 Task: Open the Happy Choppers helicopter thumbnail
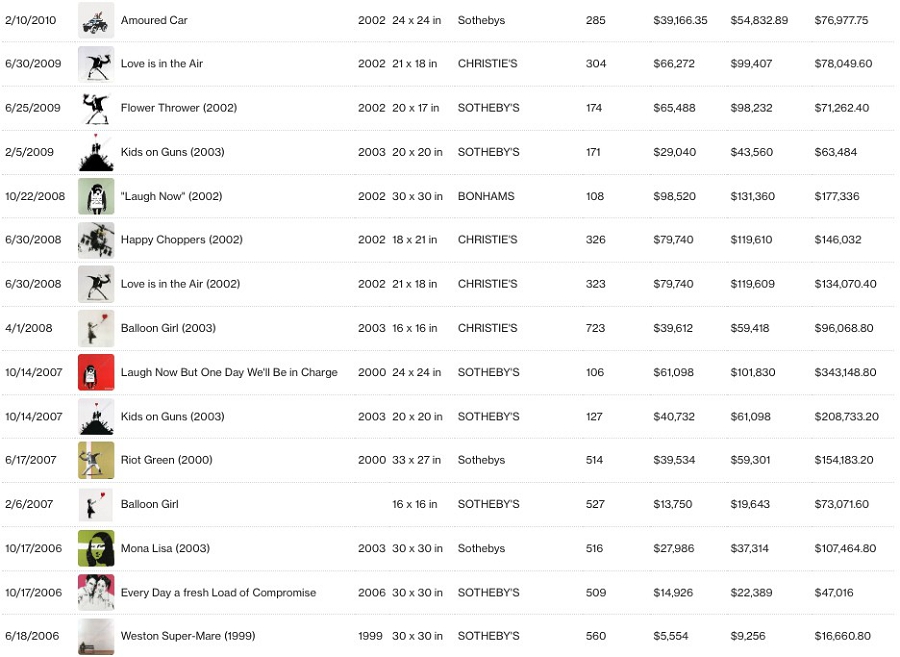tap(96, 240)
